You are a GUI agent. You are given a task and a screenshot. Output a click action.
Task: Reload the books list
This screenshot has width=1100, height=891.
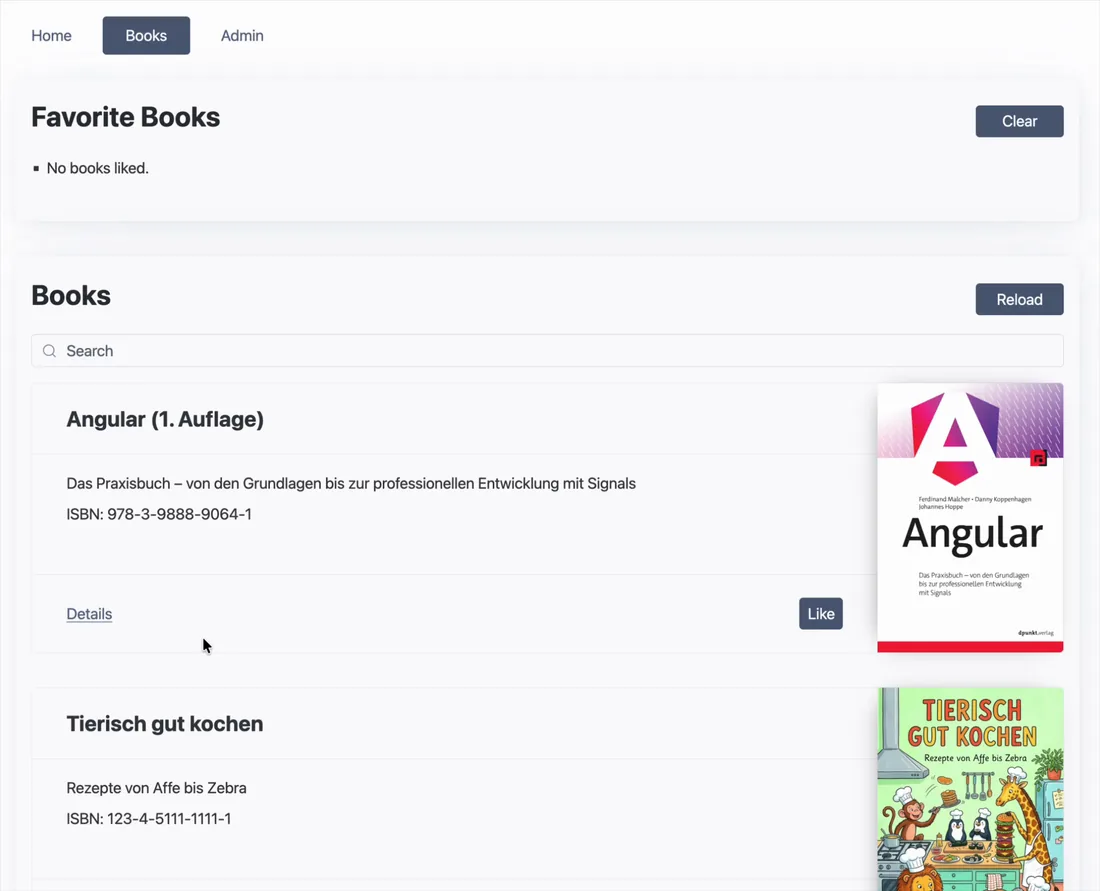[x=1019, y=300]
